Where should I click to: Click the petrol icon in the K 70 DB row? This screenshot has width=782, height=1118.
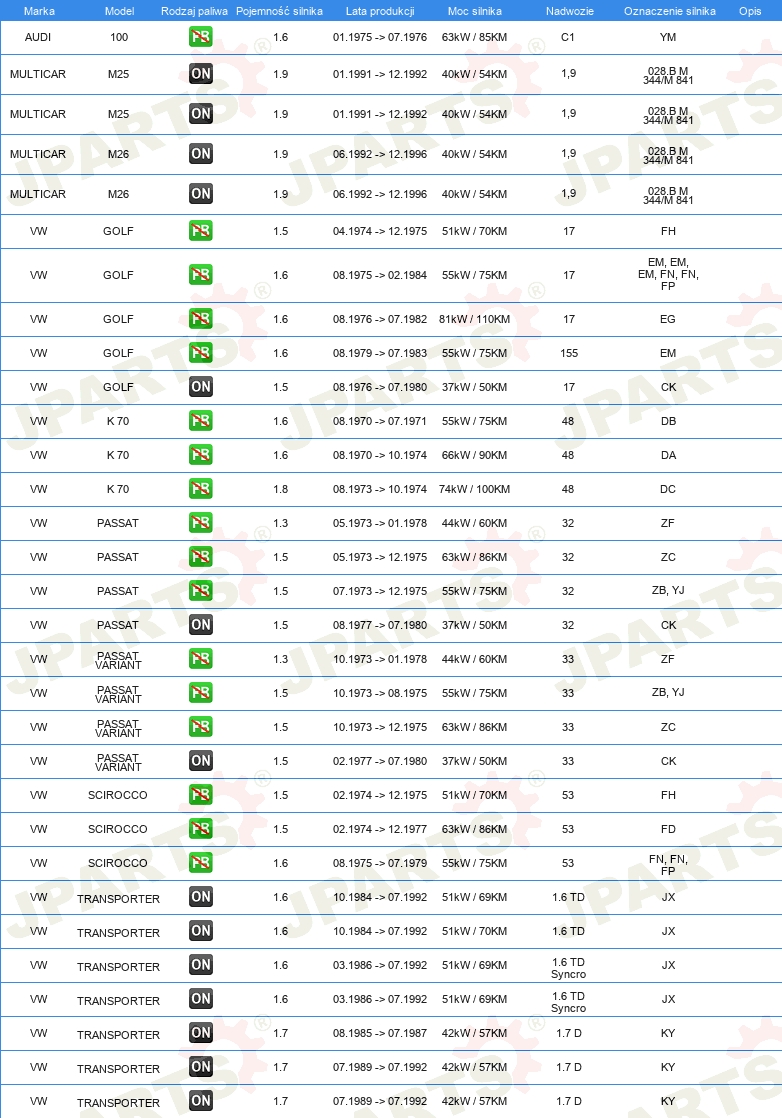[201, 421]
